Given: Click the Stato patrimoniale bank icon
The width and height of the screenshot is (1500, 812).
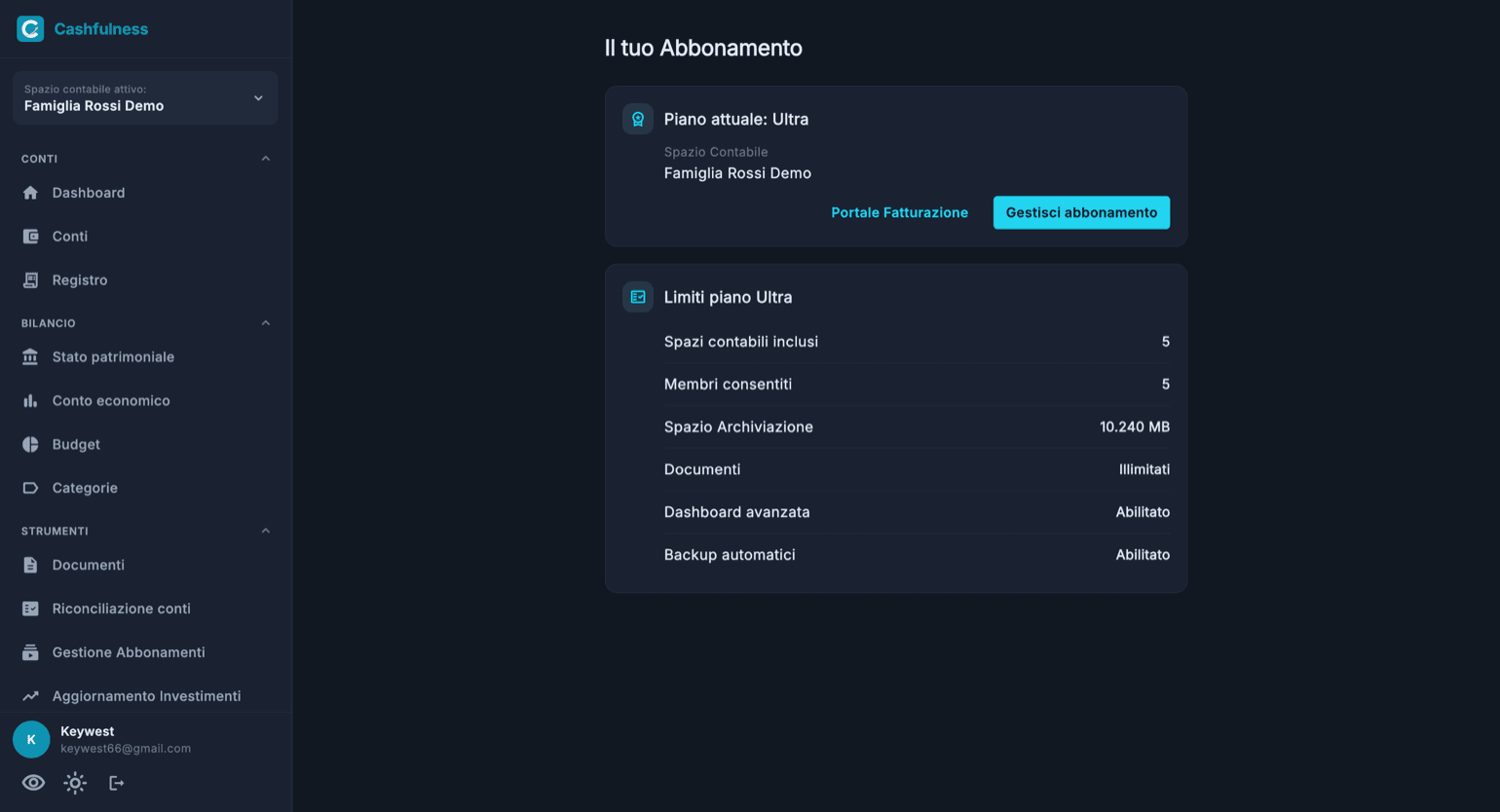Looking at the screenshot, I should click(x=30, y=357).
